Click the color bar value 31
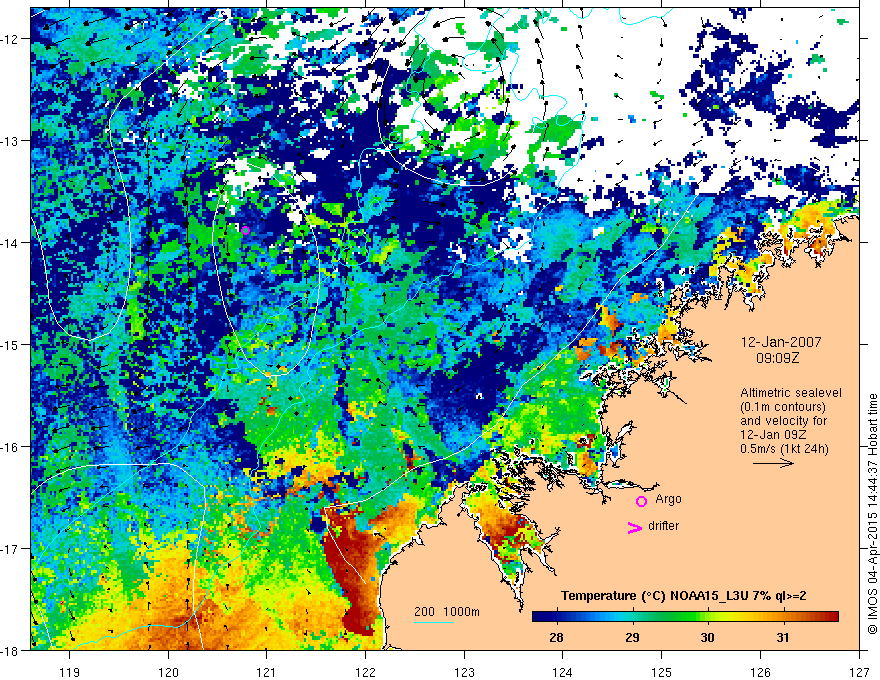Screen dimensions: 880x680 click(783, 637)
